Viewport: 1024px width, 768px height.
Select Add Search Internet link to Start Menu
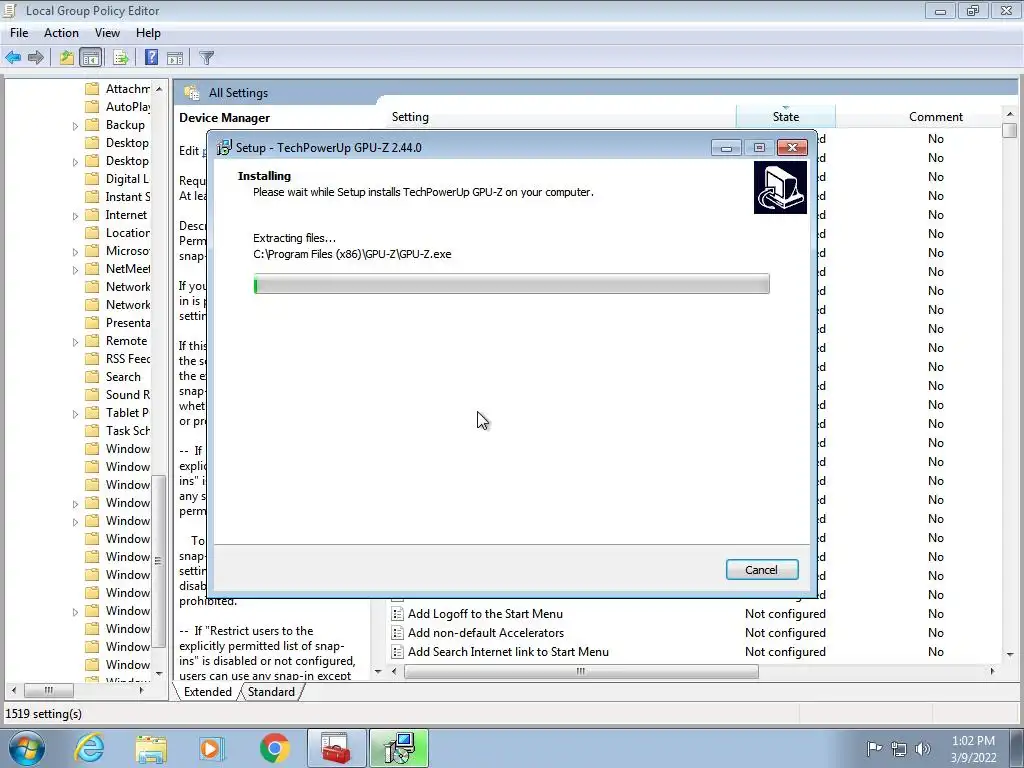508,652
